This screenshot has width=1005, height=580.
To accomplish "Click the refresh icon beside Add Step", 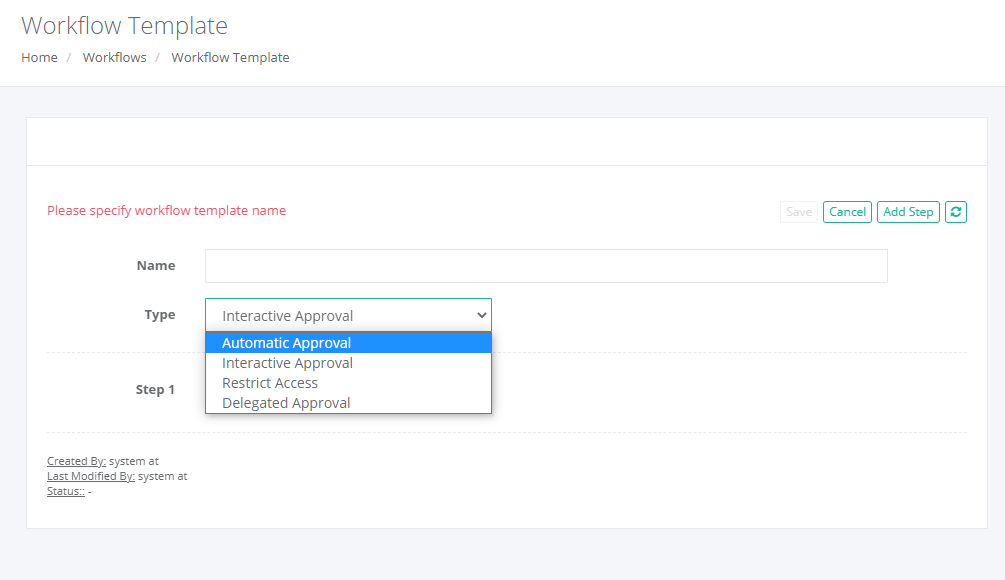I will click(956, 211).
